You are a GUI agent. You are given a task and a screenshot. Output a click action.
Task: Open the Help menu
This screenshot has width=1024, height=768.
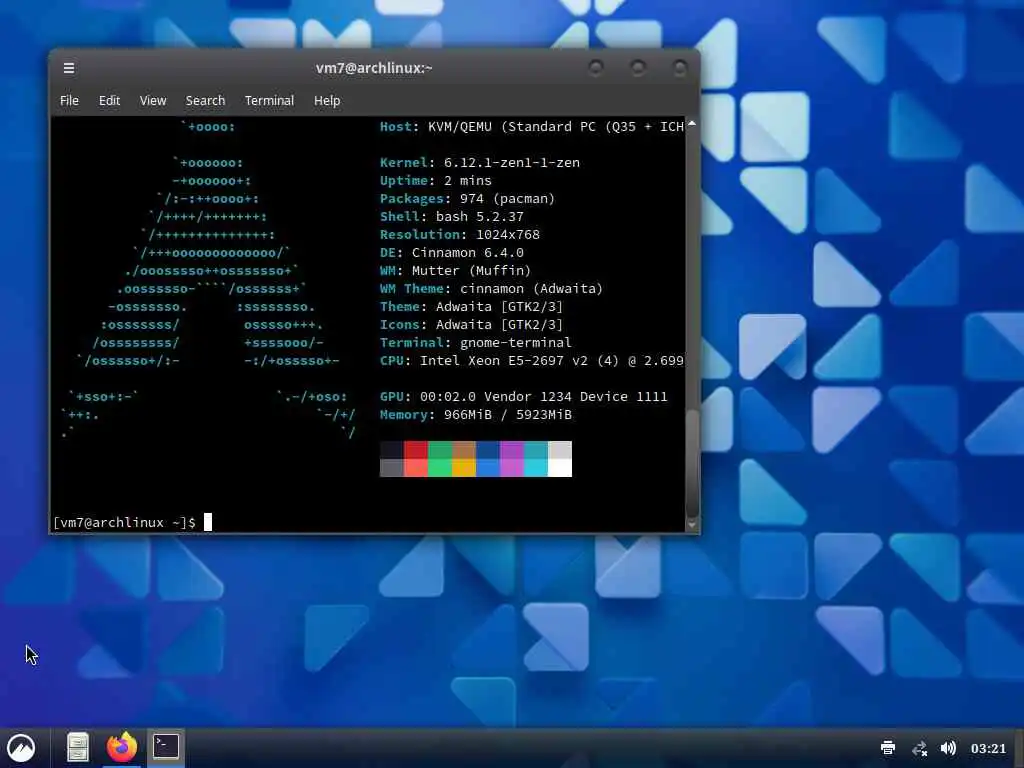(327, 101)
